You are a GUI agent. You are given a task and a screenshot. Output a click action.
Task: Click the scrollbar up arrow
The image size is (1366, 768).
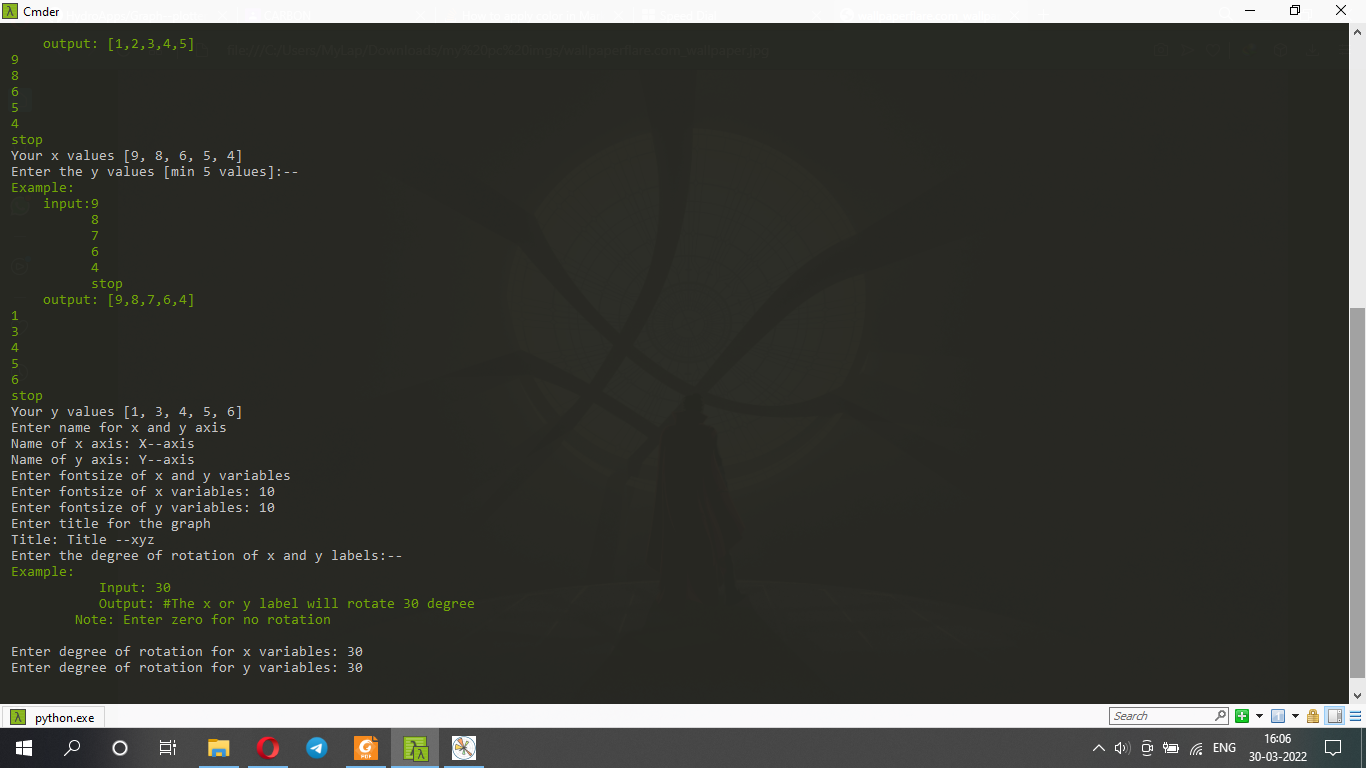pyautogui.click(x=1357, y=33)
